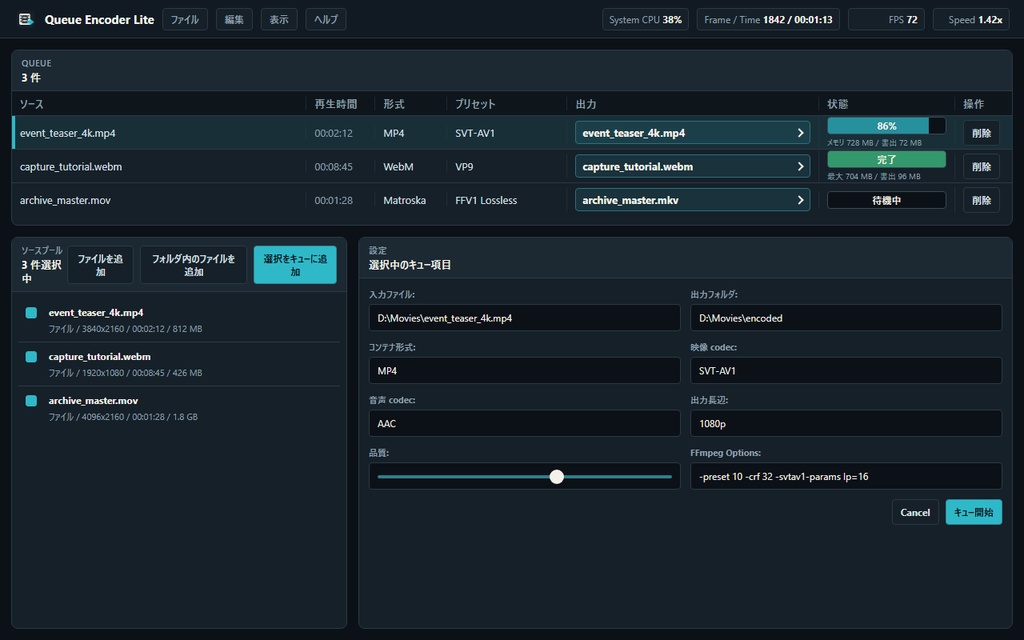The width and height of the screenshot is (1024, 640).
Task: Select queue row capture_tutorial.webm source
Action: [71, 167]
